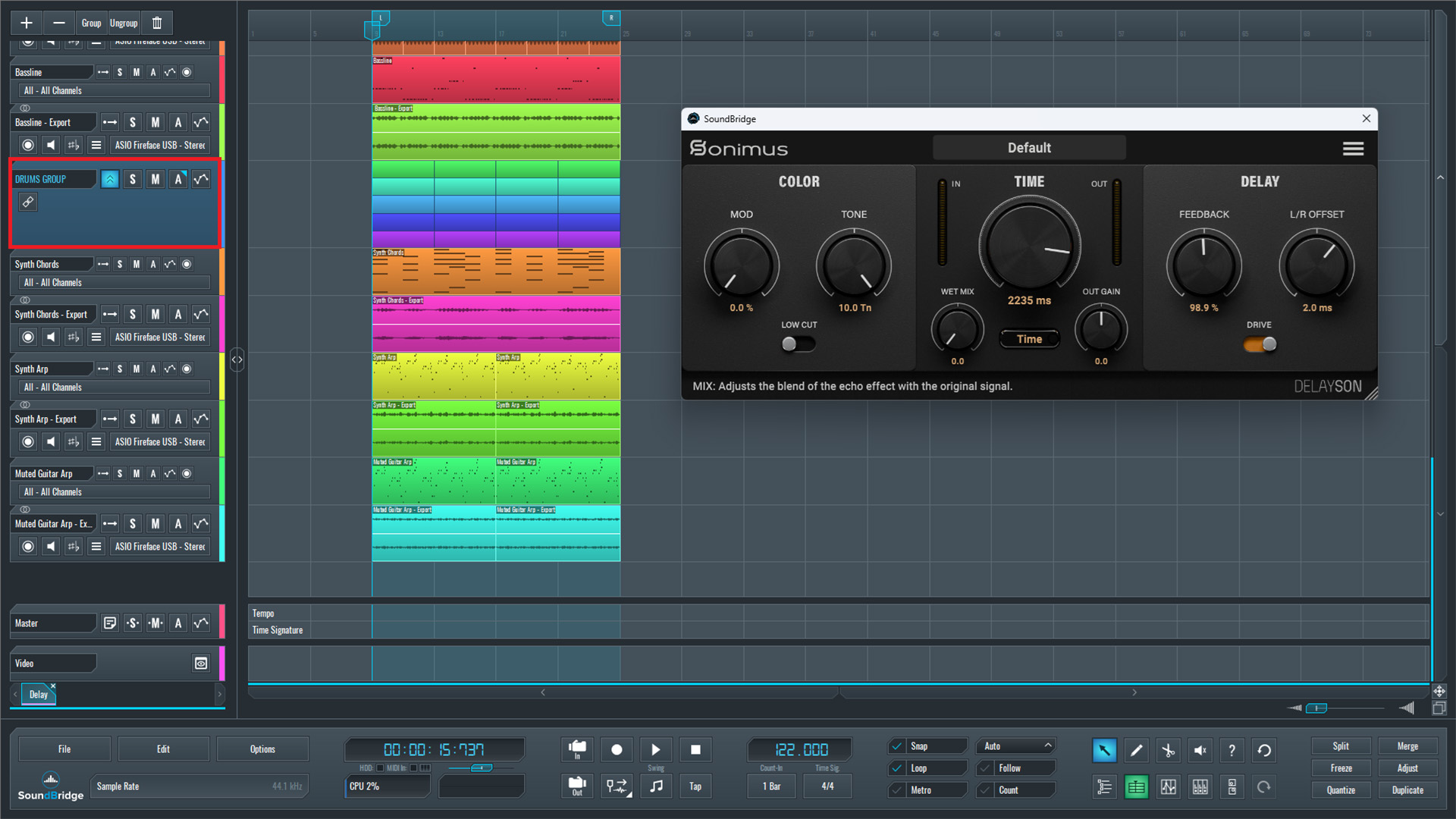
Task: Enable the Follow checkbox
Action: coord(986,768)
